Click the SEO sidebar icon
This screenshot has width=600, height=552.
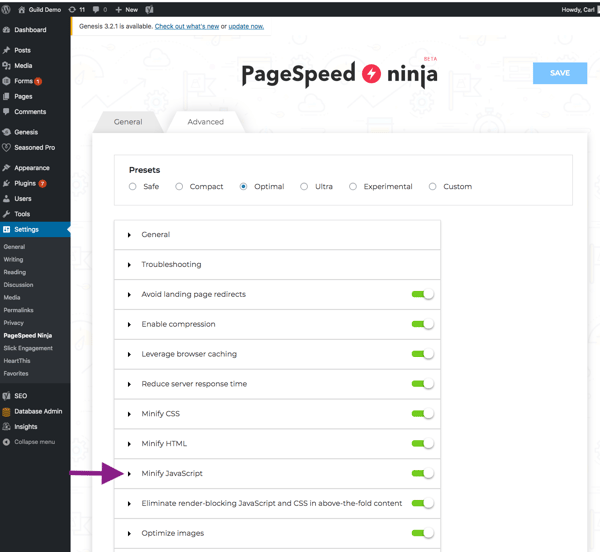pyautogui.click(x=6, y=396)
